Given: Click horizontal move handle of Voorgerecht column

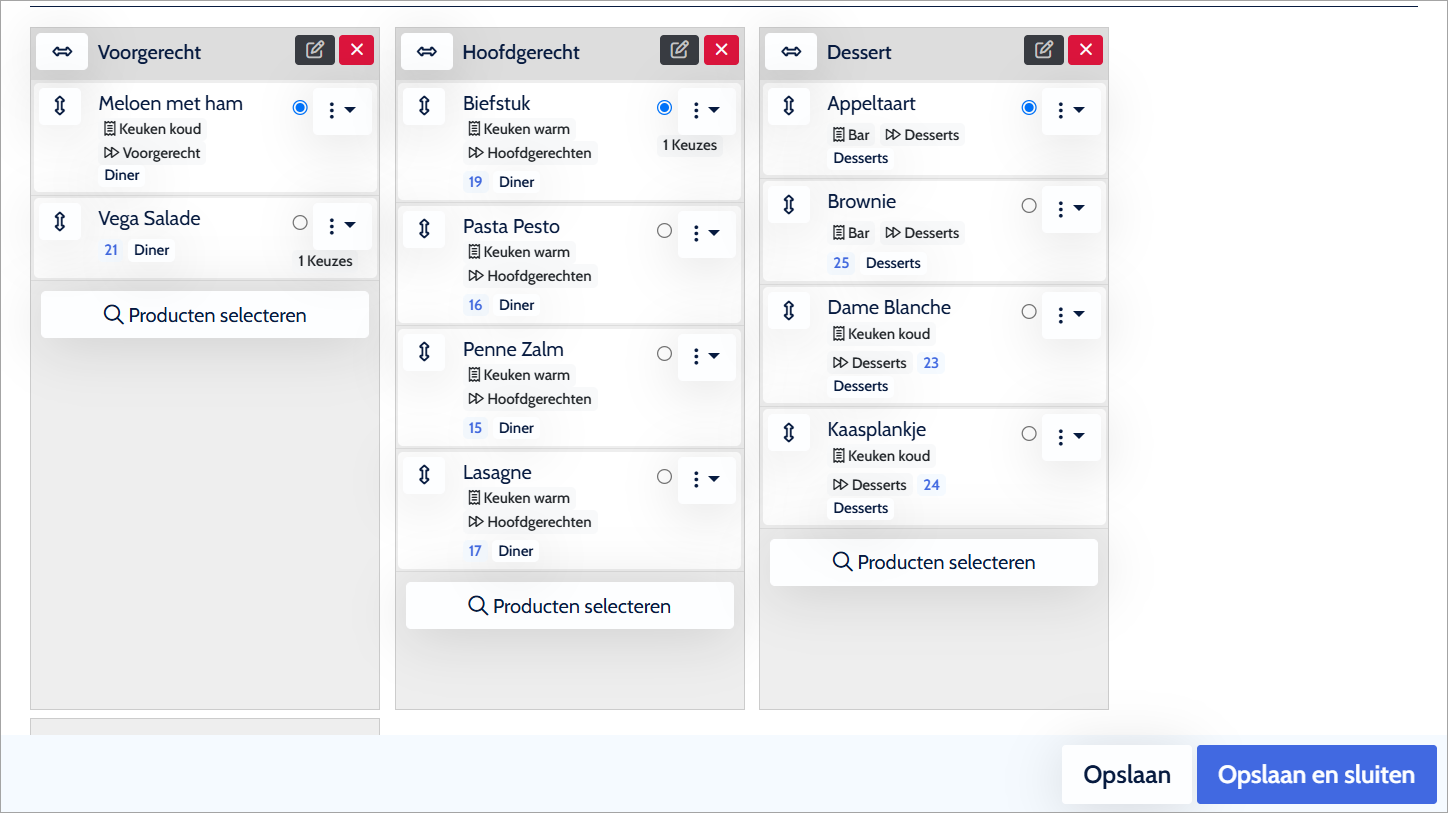Looking at the screenshot, I should (x=62, y=51).
